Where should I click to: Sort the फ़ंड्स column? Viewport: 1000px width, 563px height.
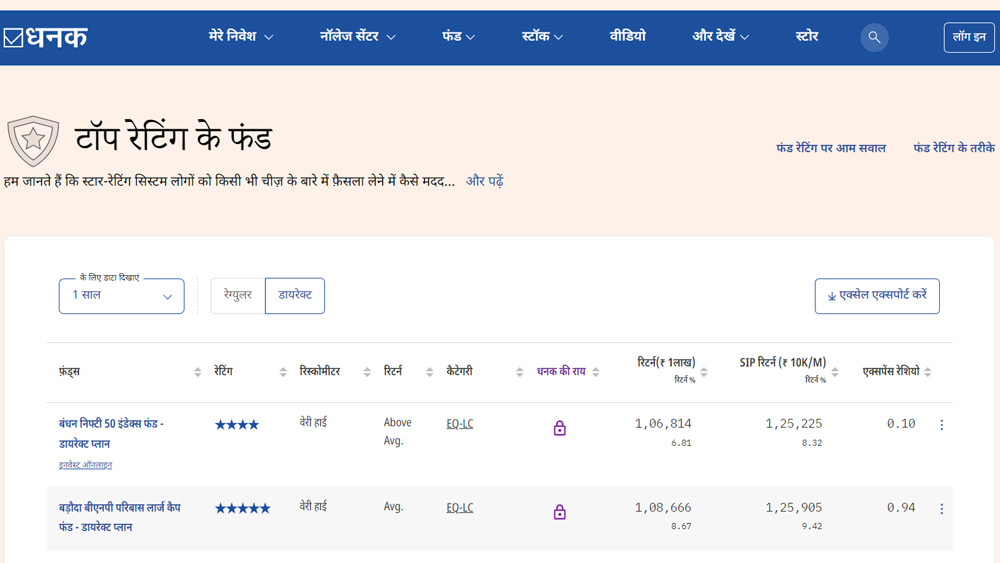[197, 372]
